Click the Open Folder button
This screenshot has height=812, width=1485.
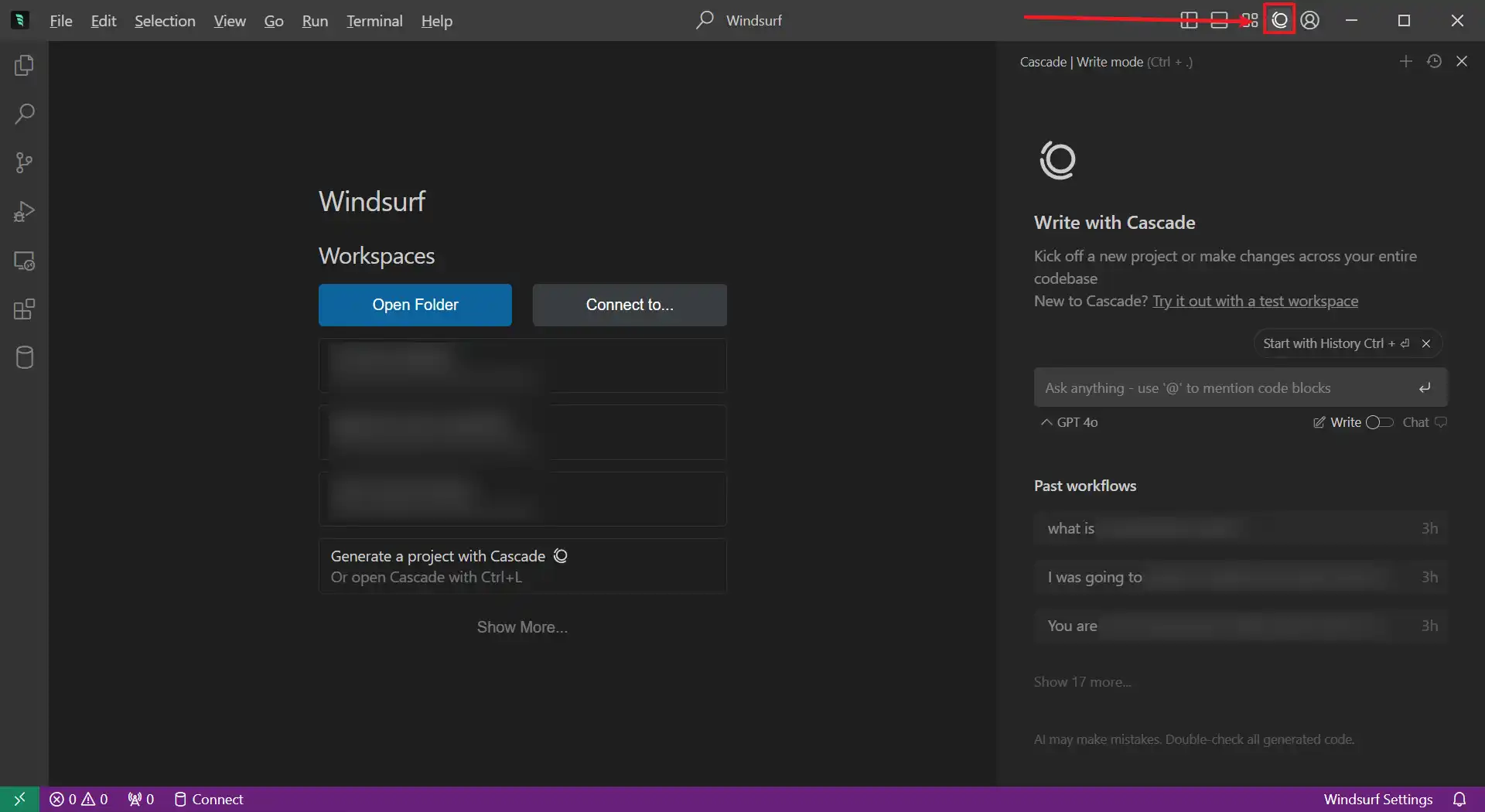tap(415, 305)
